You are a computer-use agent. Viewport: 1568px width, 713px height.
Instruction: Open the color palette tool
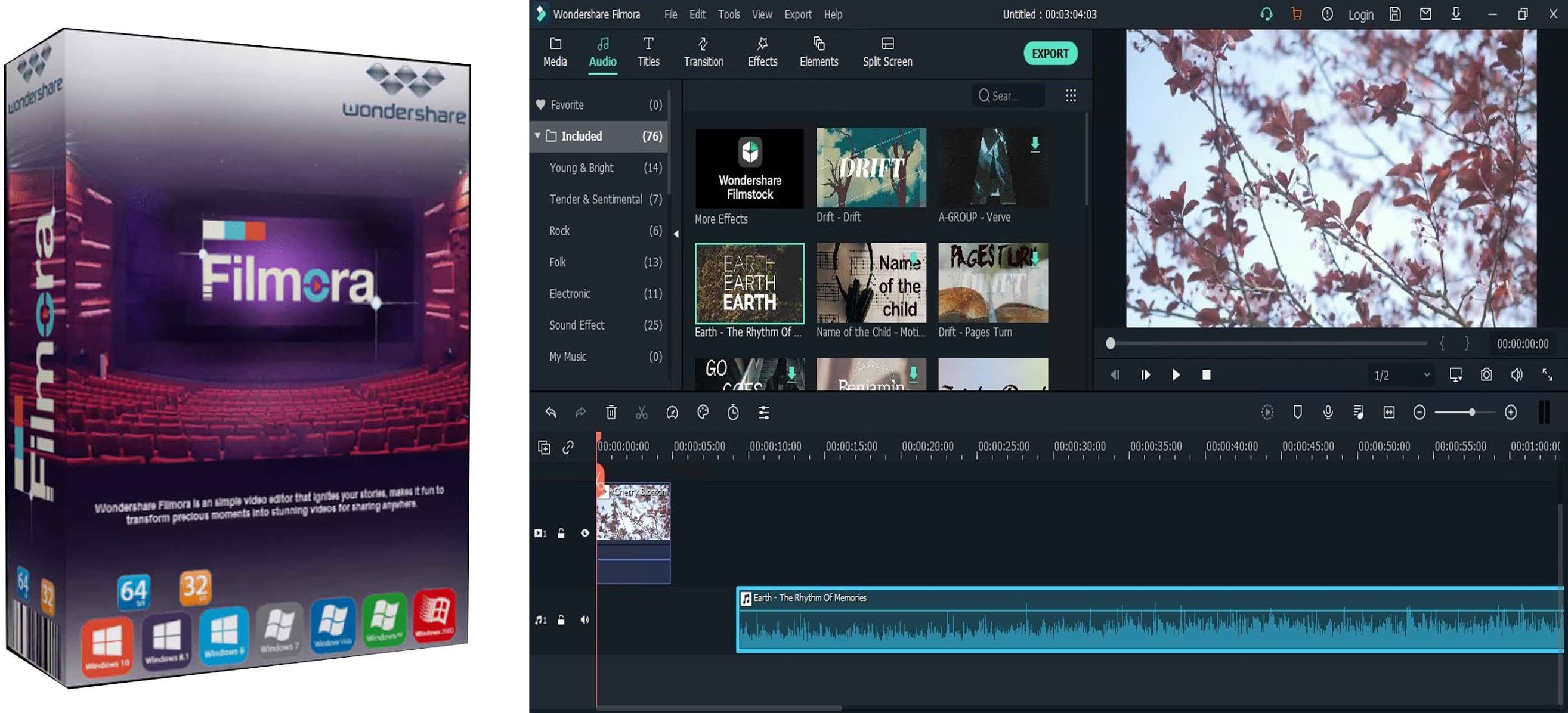703,413
